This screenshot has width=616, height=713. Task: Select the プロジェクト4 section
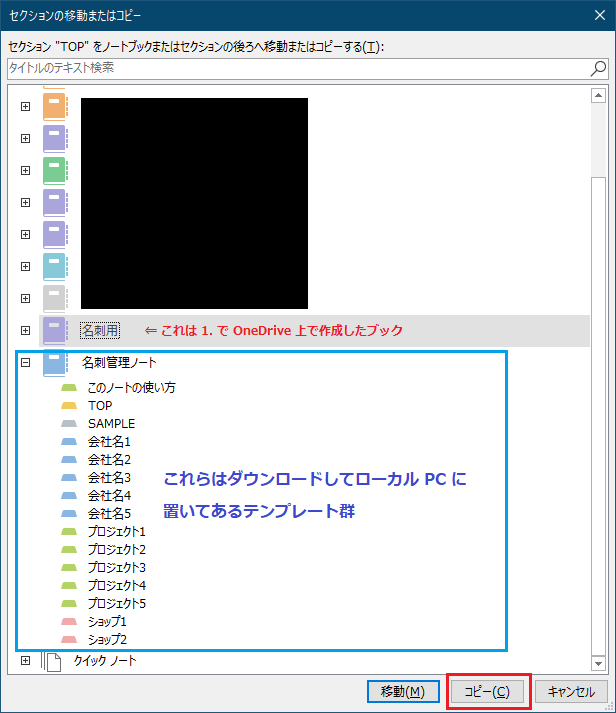[x=117, y=586]
